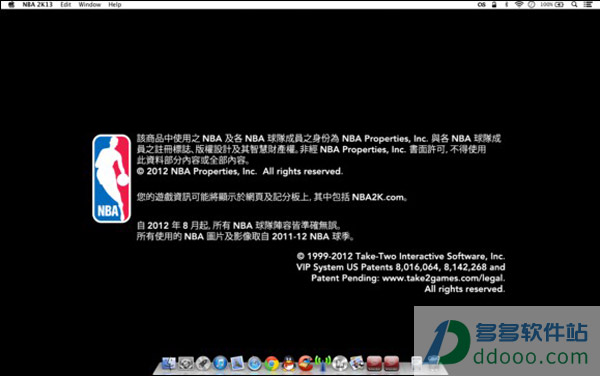Open iPhoto pictures icon in Dock
Screen dimensions: 600x376
[x=357, y=363]
